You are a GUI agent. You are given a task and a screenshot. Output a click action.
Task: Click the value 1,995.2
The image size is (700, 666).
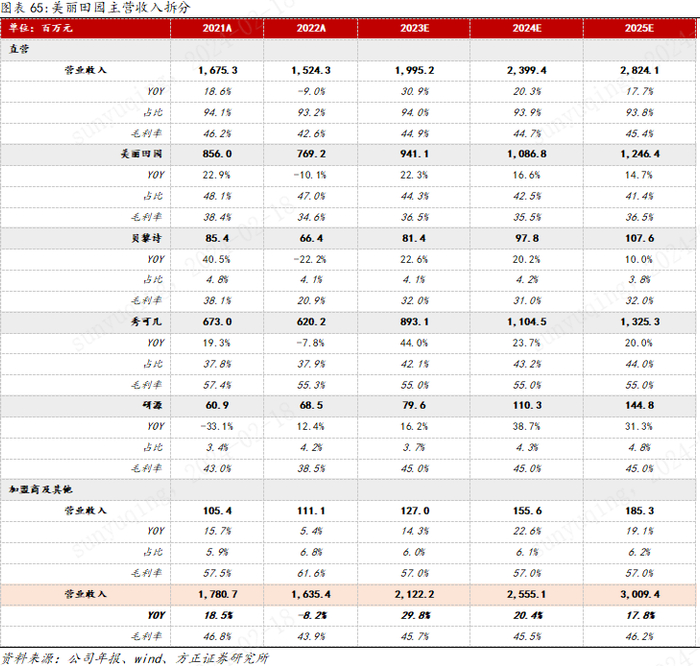point(414,70)
